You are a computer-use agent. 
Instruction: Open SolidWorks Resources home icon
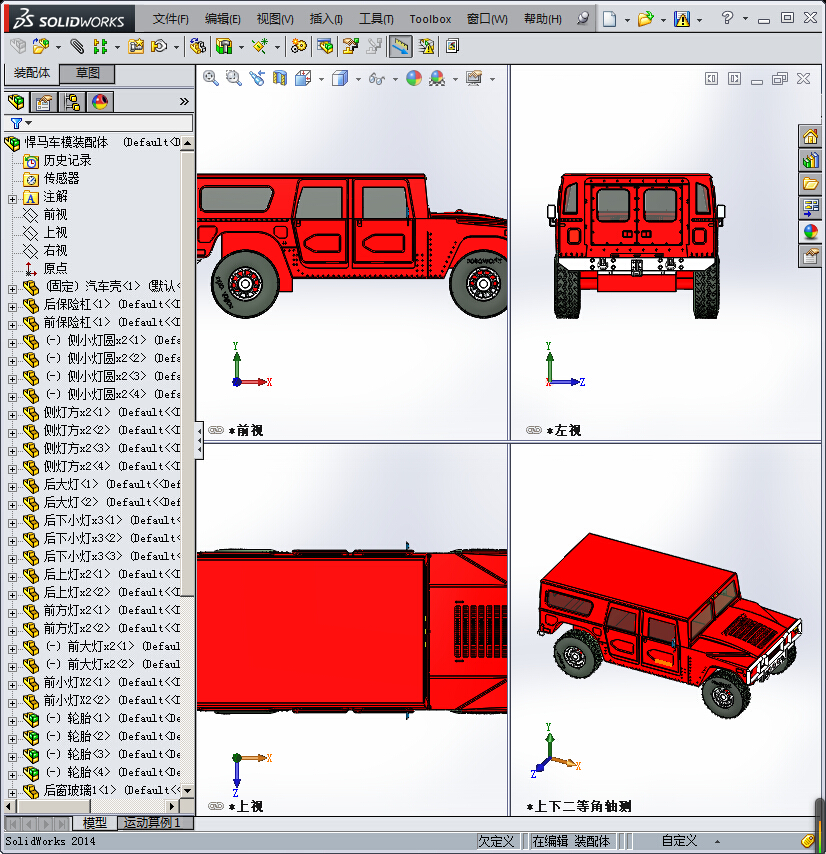(x=810, y=136)
